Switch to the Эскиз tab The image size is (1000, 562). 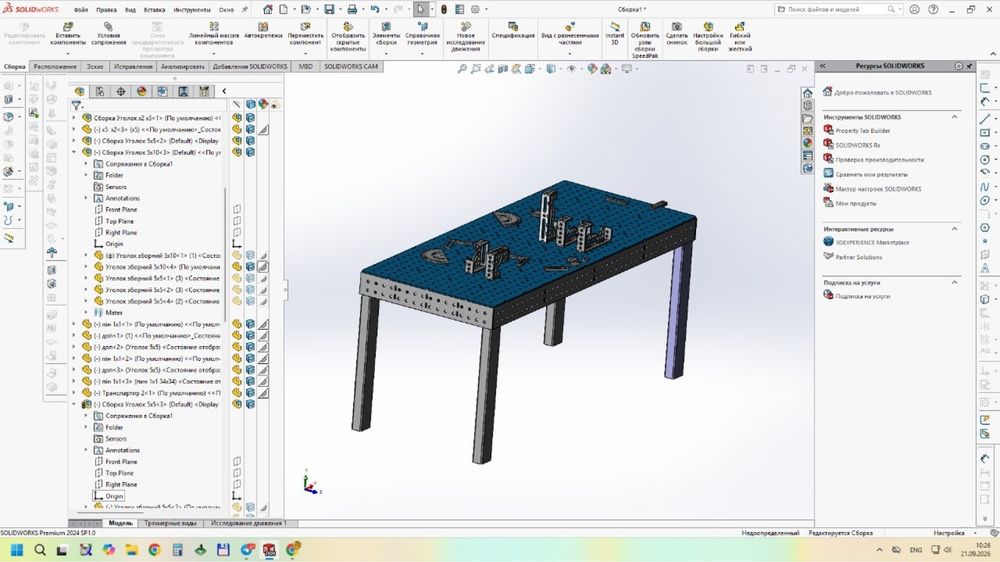(x=95, y=66)
